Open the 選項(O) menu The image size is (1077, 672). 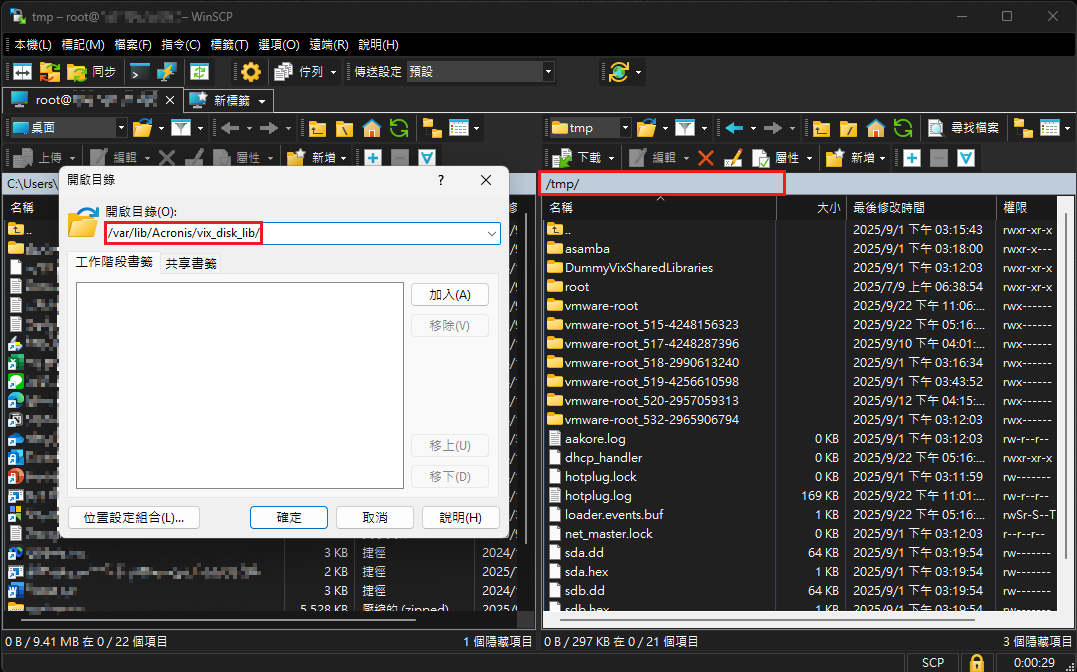pos(279,45)
